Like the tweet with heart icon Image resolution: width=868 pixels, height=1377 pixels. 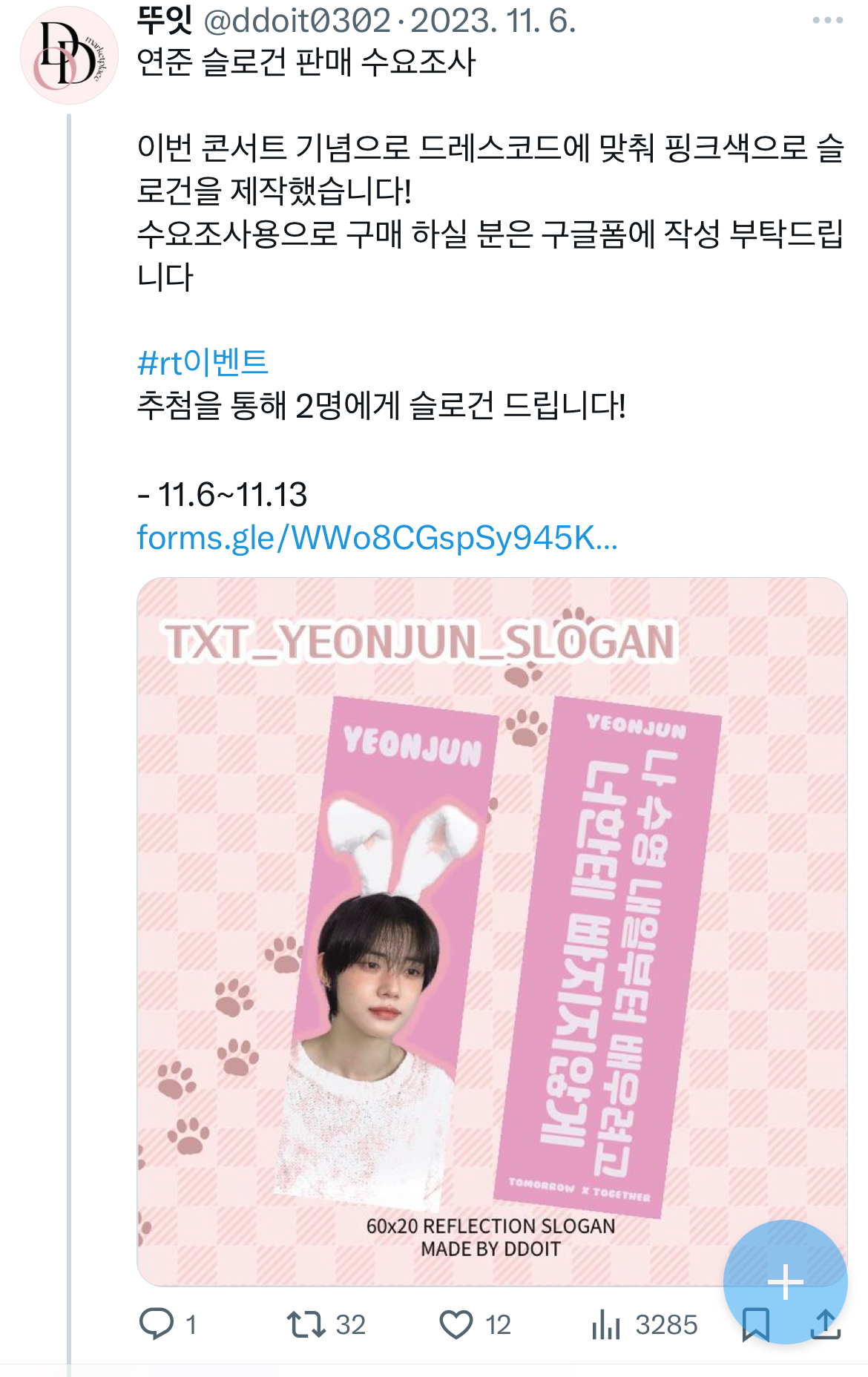[x=456, y=1325]
